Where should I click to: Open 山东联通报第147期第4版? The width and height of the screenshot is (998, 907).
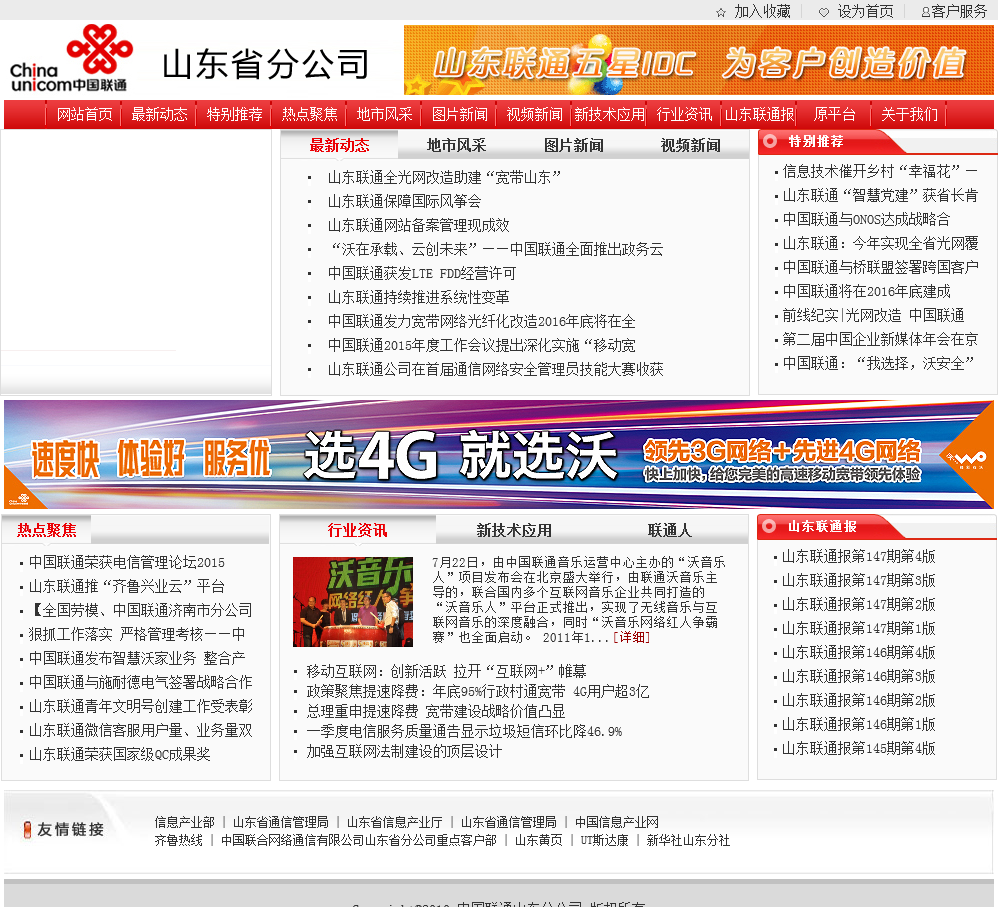click(x=859, y=557)
